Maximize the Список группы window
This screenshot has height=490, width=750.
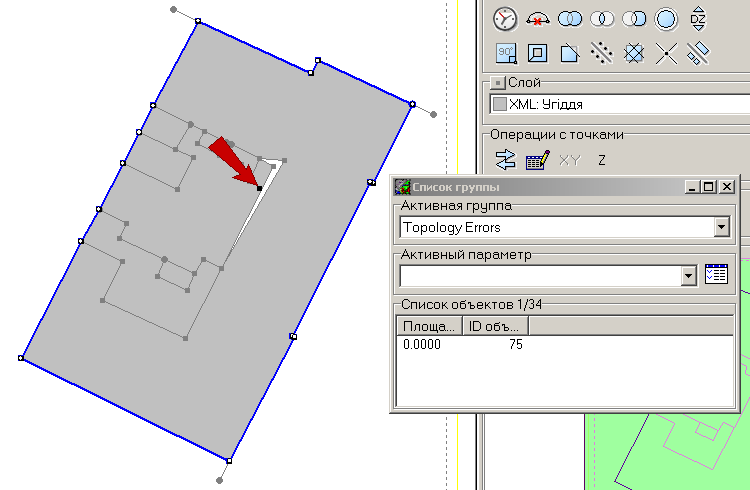(709, 187)
